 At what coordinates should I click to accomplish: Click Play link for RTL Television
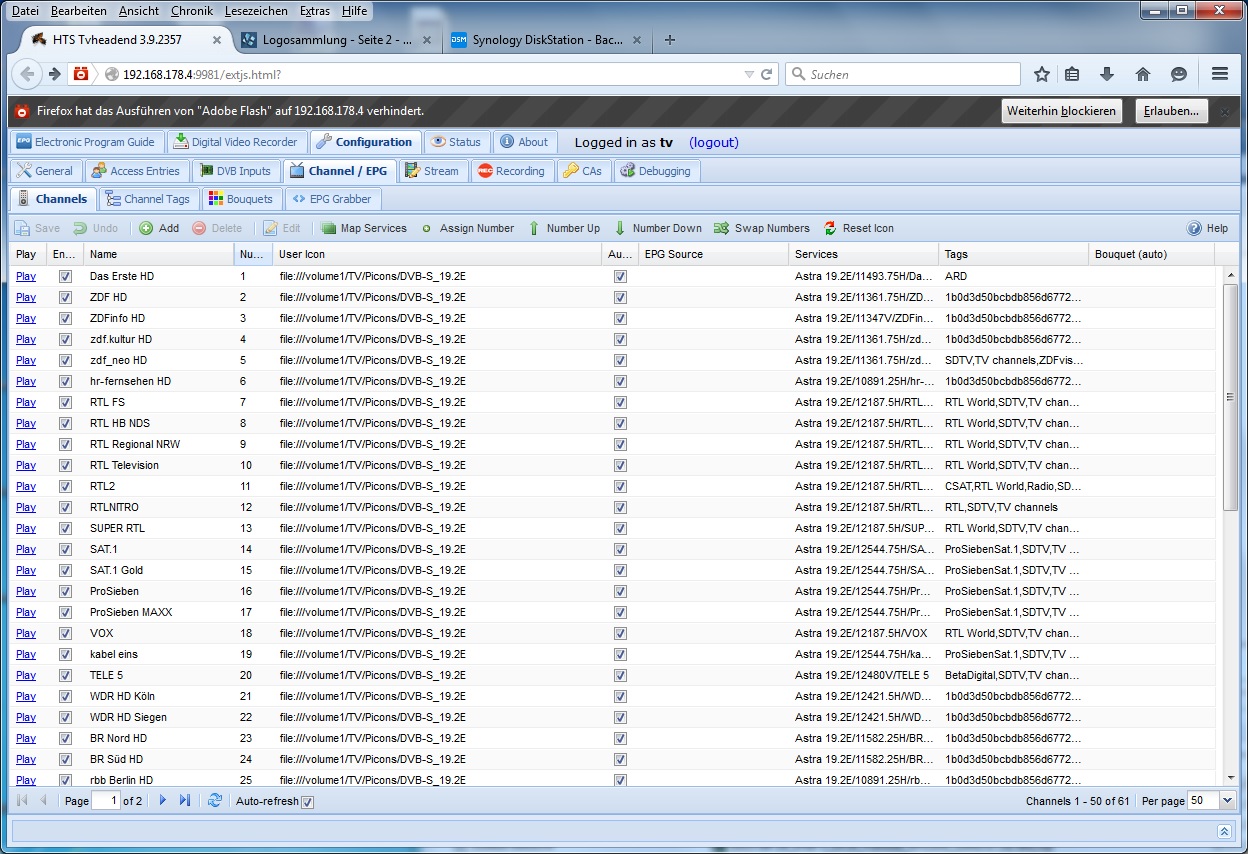click(26, 465)
